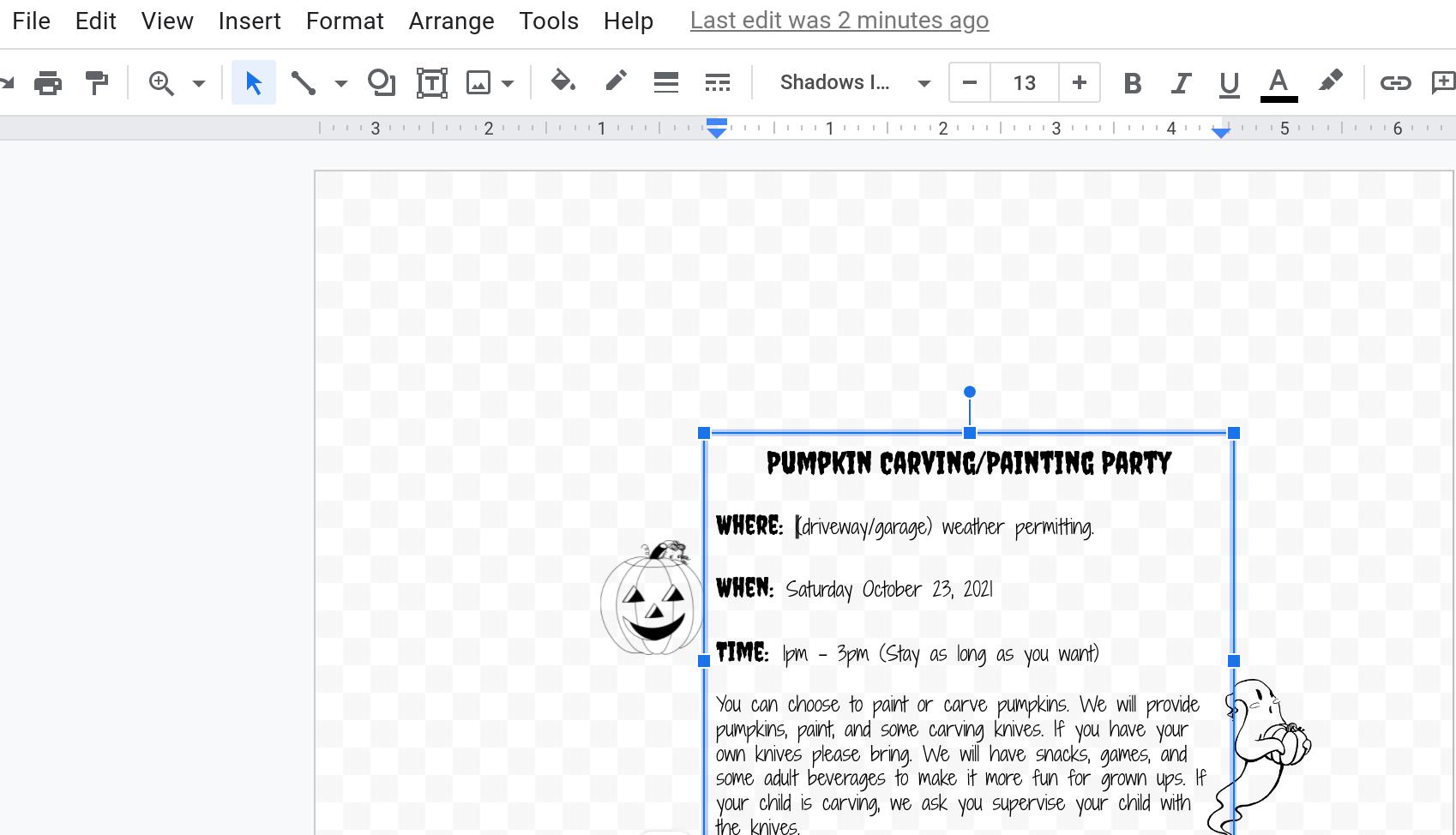The width and height of the screenshot is (1456, 835).
Task: Select the ghost holding pumpkin image
Action: click(x=1259, y=757)
